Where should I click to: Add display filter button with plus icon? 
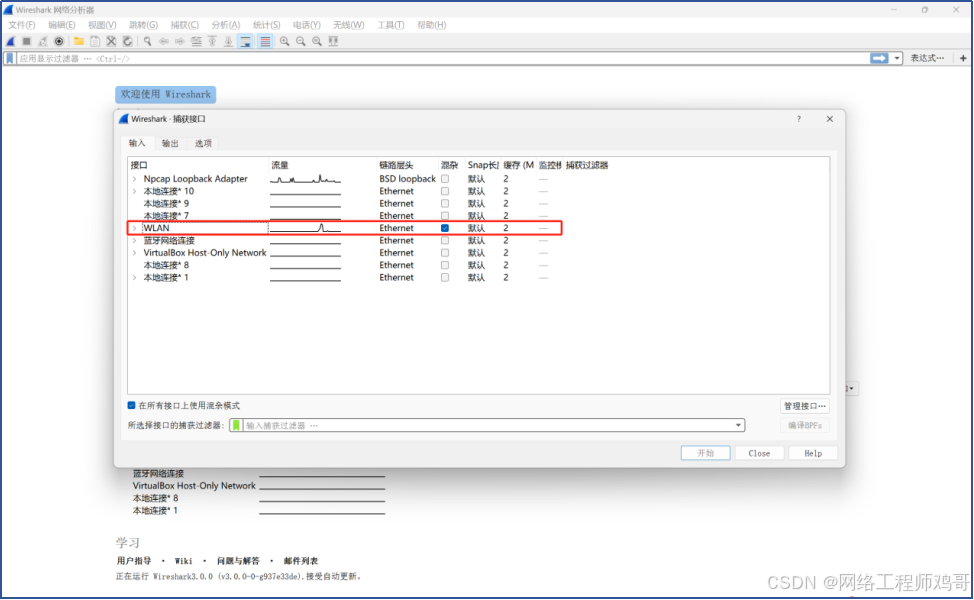point(963,58)
